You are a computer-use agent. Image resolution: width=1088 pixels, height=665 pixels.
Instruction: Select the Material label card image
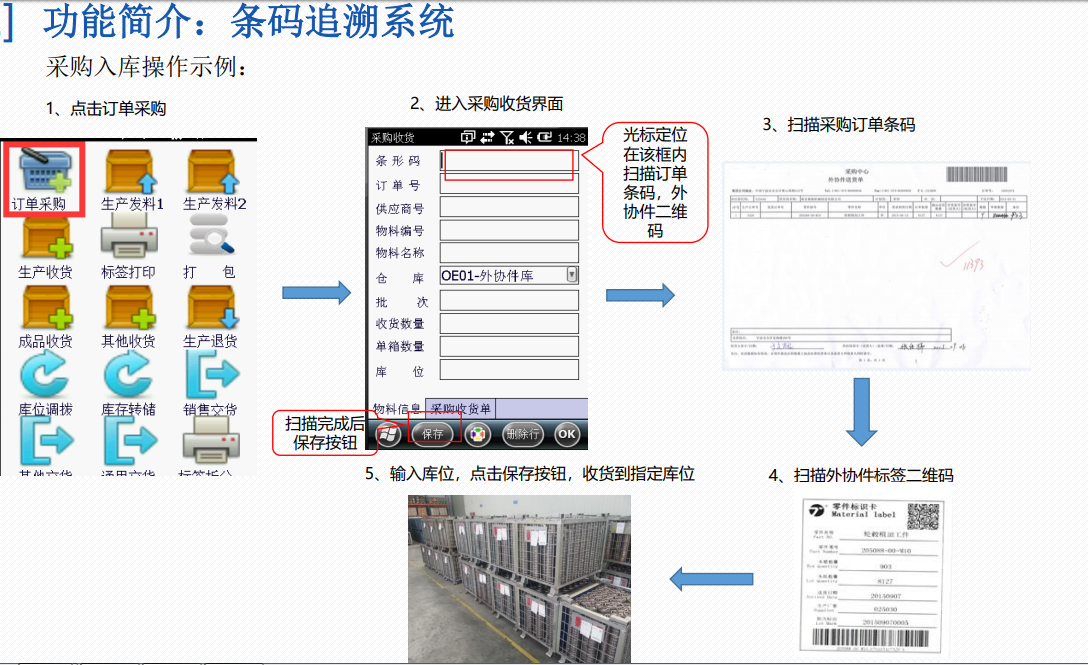point(874,576)
